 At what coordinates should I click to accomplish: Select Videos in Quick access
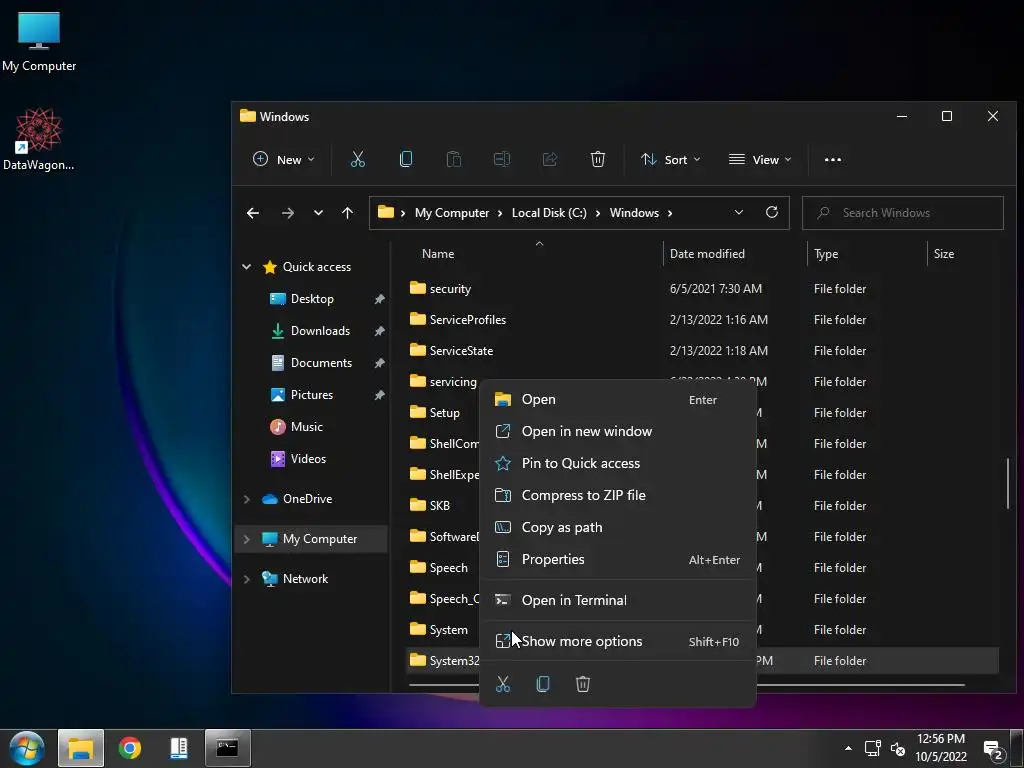click(308, 458)
